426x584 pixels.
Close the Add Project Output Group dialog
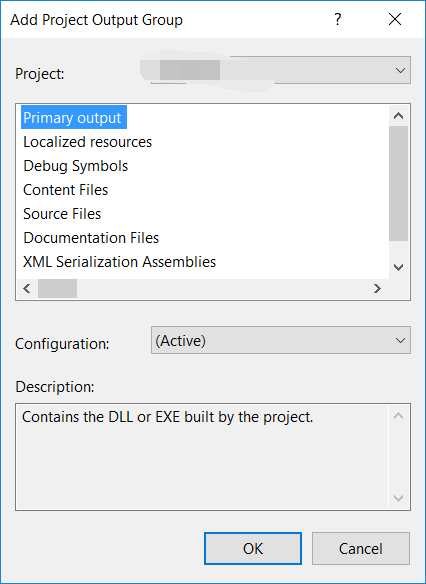pyautogui.click(x=395, y=19)
